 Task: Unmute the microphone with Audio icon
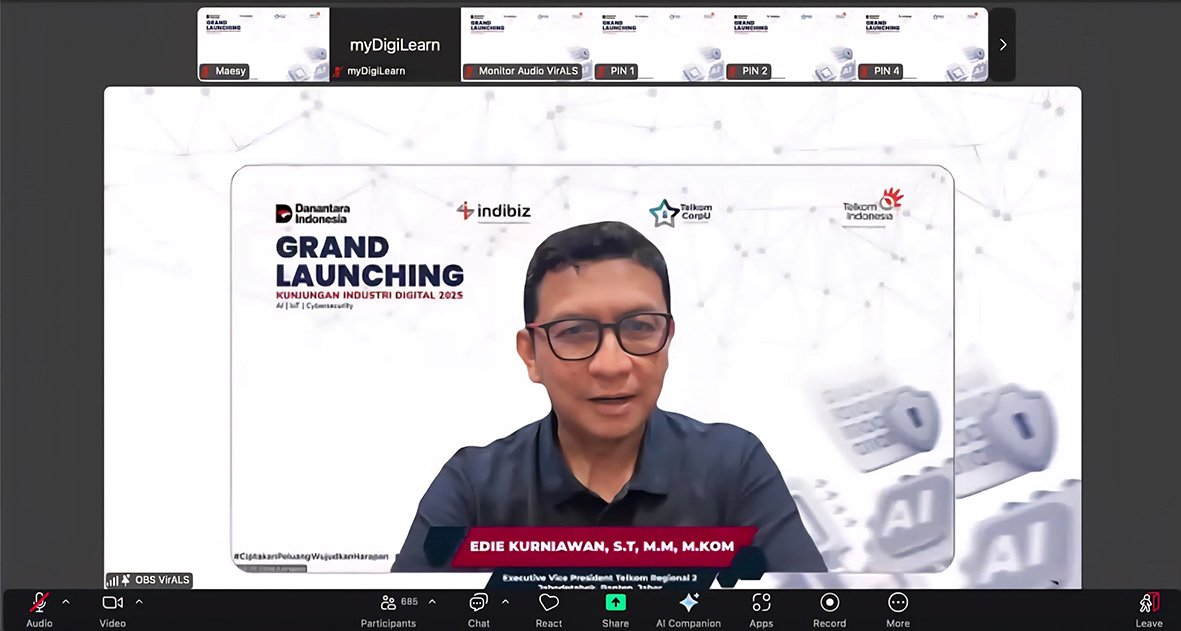(x=39, y=602)
